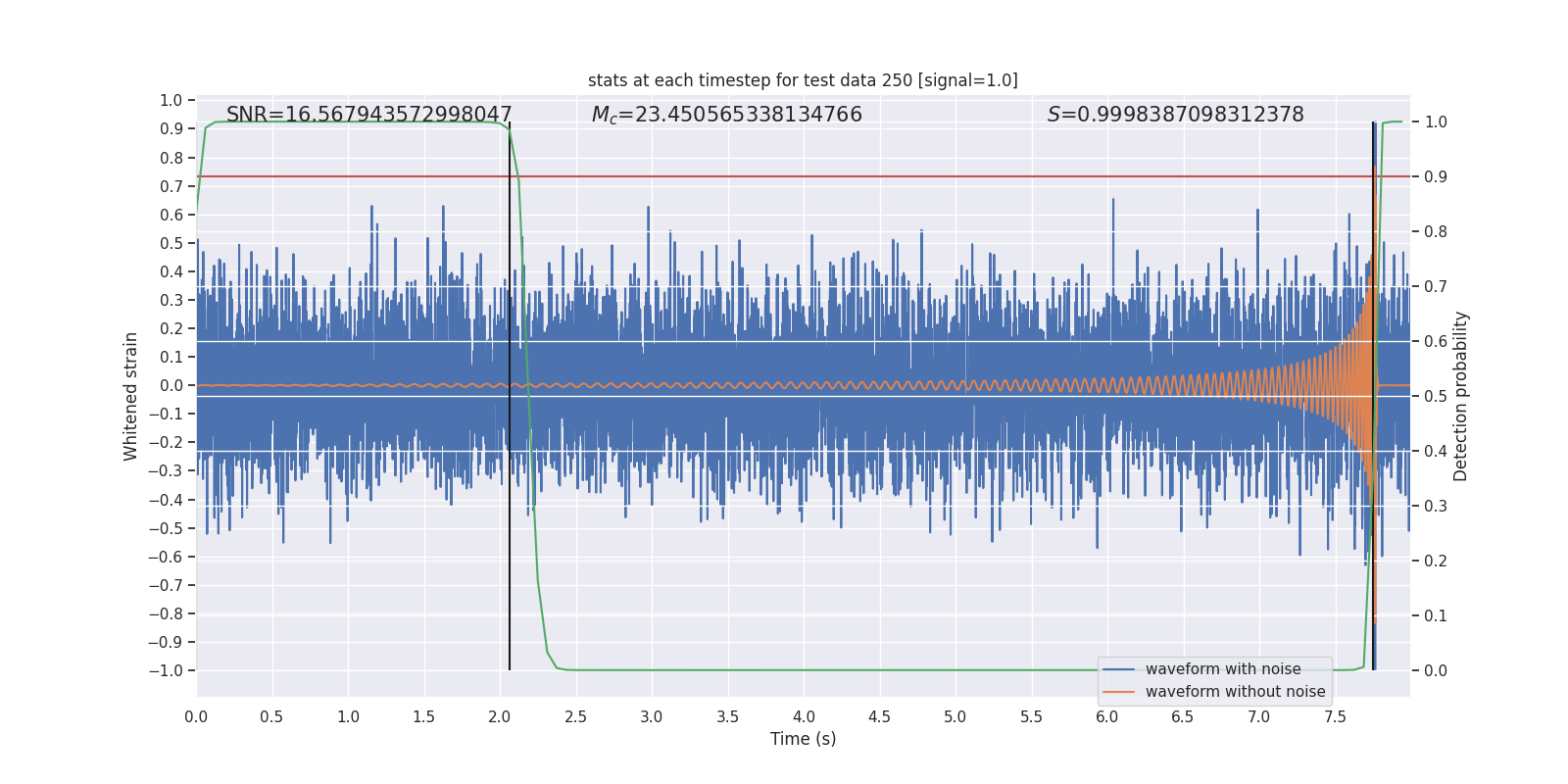Image resolution: width=1568 pixels, height=784 pixels.
Task: Click the 0.7 tick on the Whitened strain axis
Action: pos(171,186)
